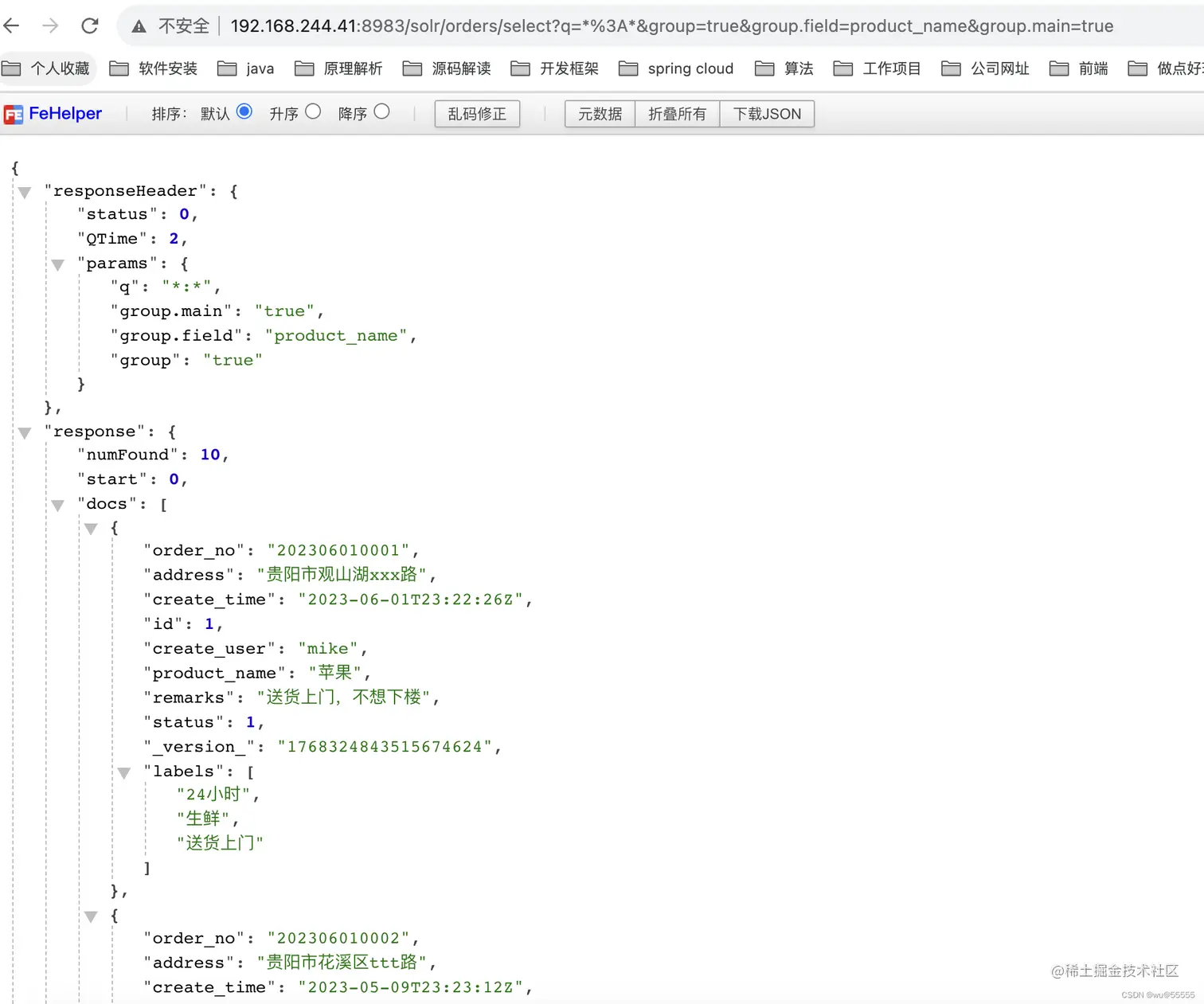Click create_time value 2023-05-09T23:23:12Z
This screenshot has height=1004, width=1204.
pos(411,987)
